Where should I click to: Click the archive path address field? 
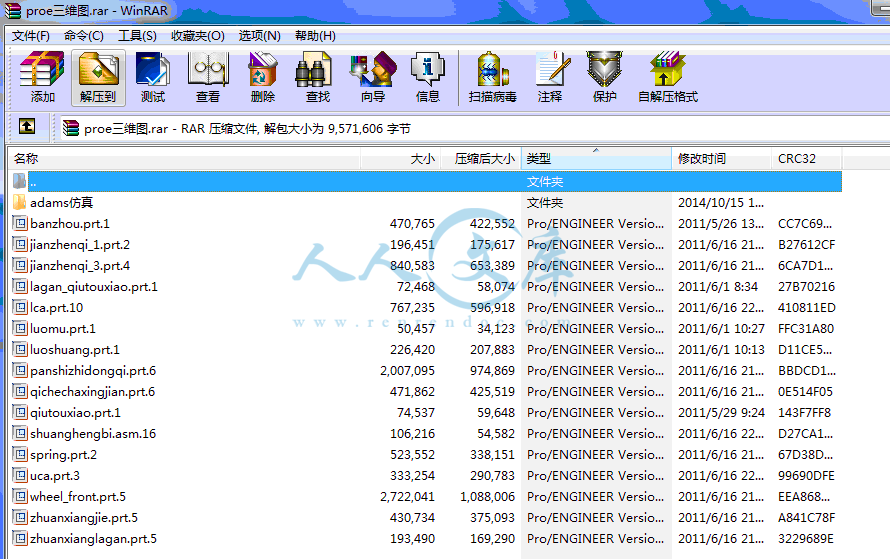pos(474,128)
